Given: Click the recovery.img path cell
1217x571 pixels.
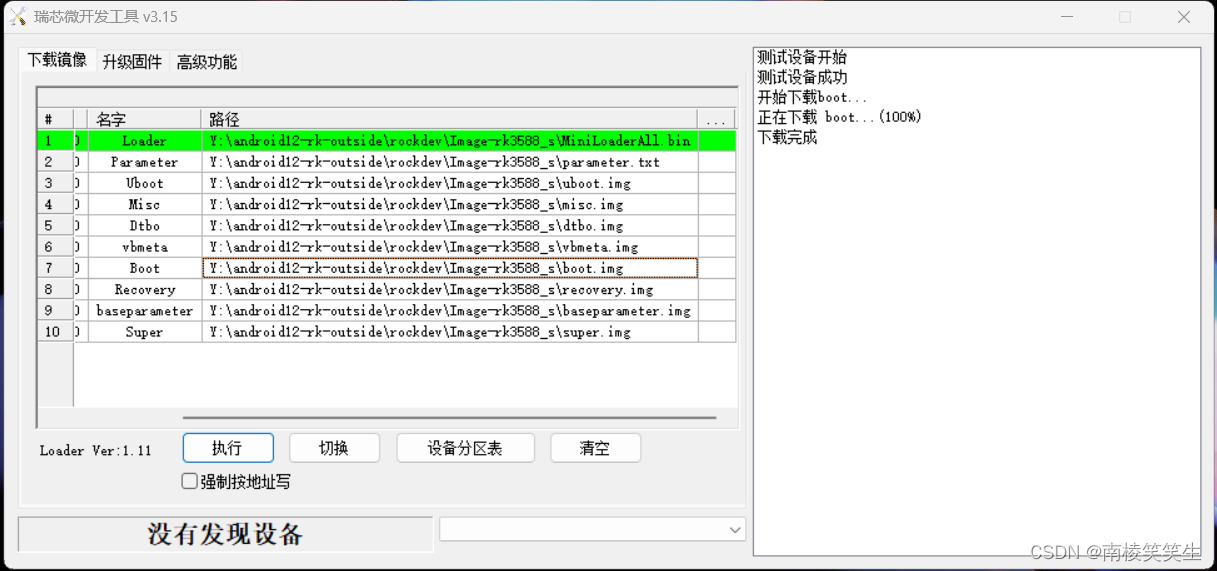Looking at the screenshot, I should [x=449, y=289].
